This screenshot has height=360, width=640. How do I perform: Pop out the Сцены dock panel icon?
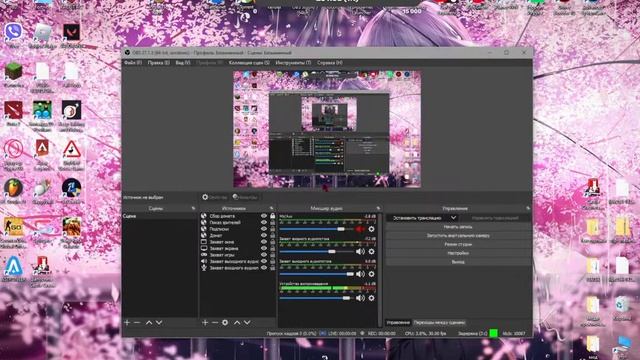pyautogui.click(x=193, y=208)
